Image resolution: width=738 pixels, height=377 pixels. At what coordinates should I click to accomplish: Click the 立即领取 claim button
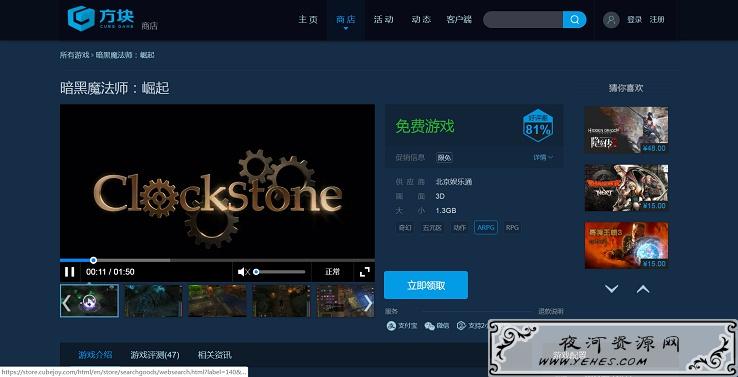click(426, 285)
